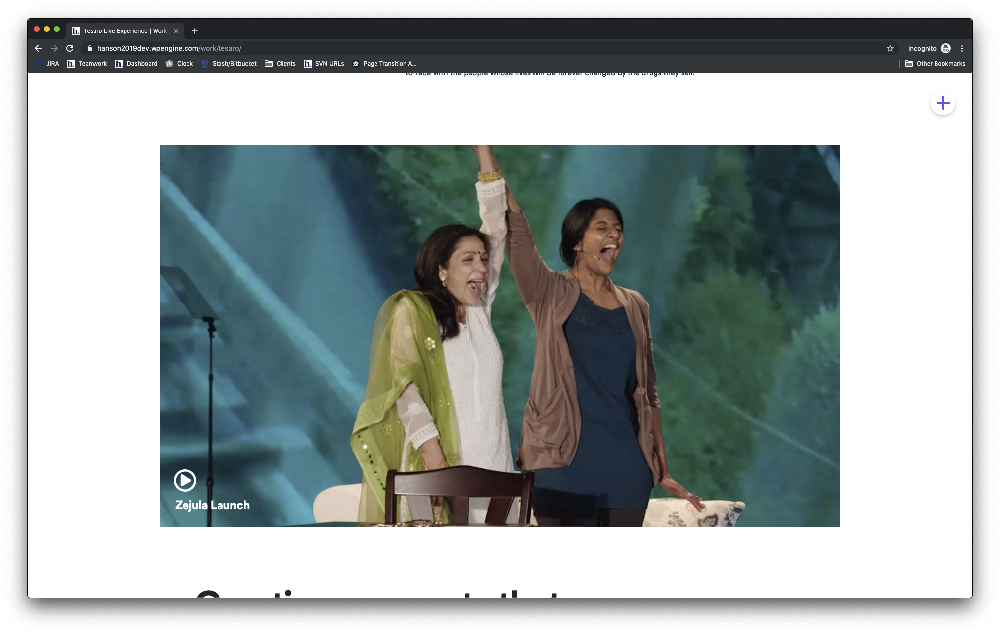This screenshot has width=1000, height=634.
Task: Open the Dashboard bookmark
Action: pos(136,64)
